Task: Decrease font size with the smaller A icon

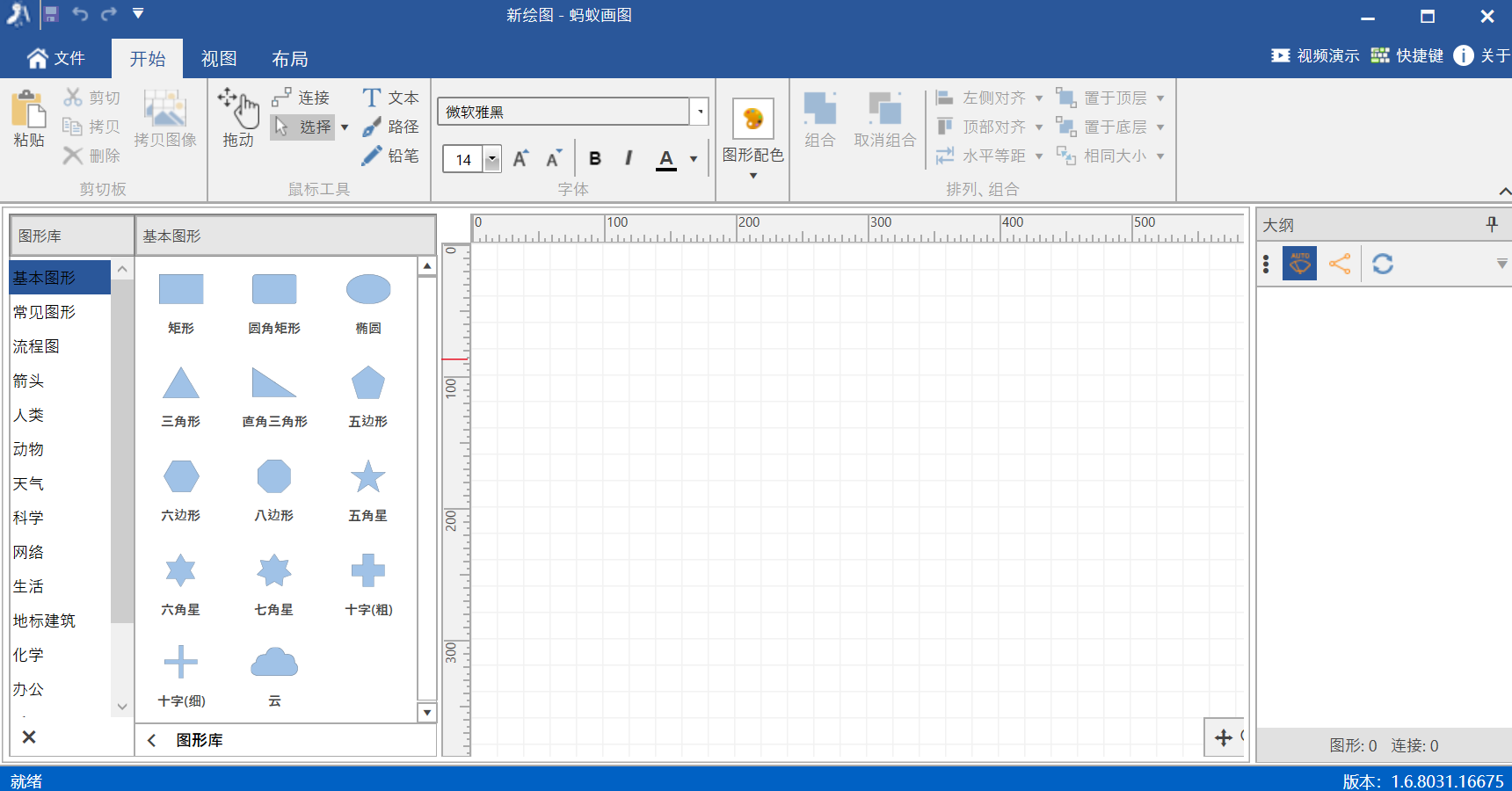Action: click(x=554, y=159)
